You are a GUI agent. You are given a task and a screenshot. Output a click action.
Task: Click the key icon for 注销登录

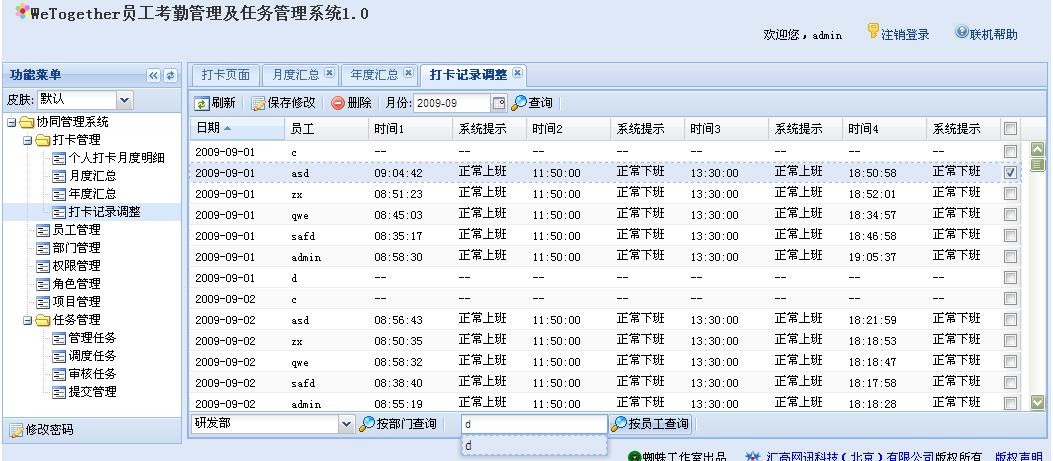(873, 31)
